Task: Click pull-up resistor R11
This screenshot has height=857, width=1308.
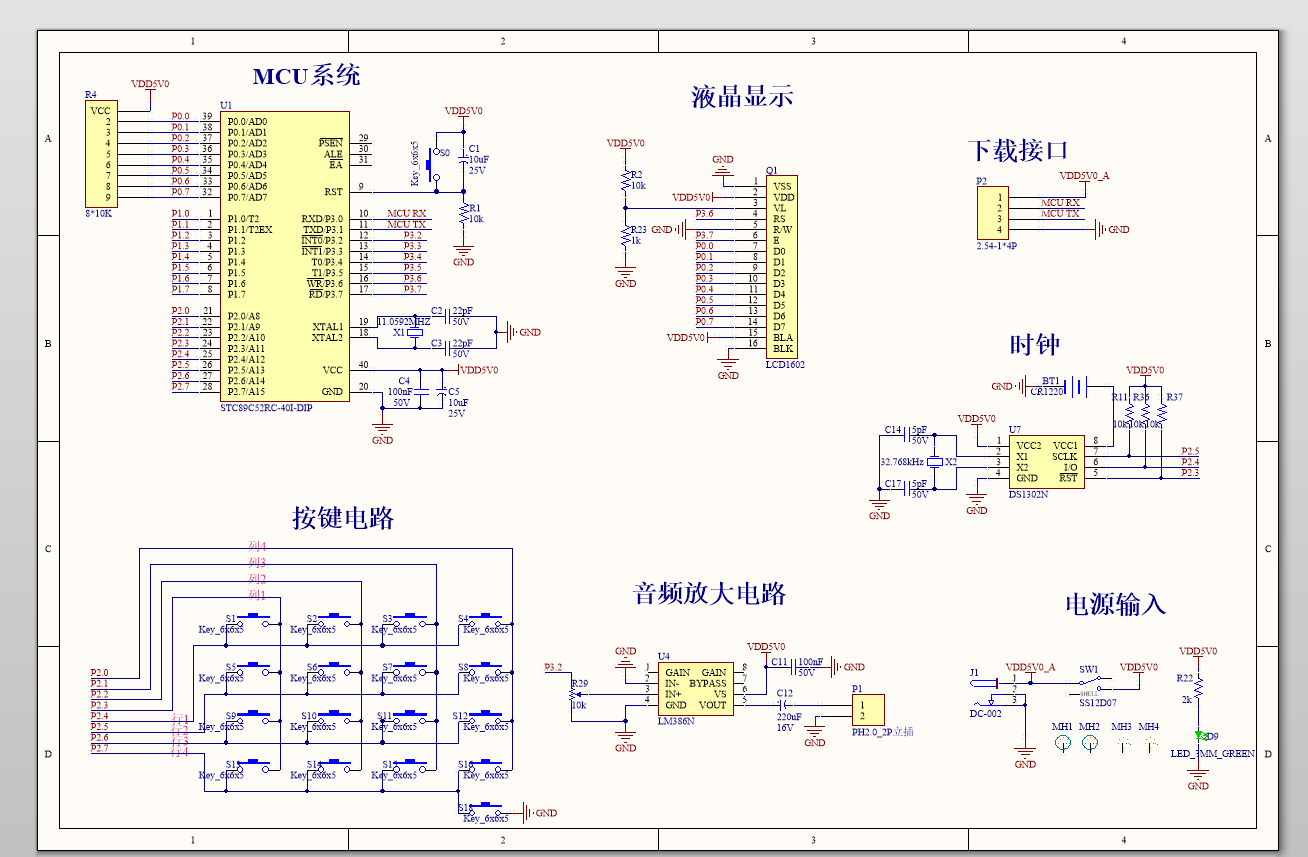Action: 1129,412
